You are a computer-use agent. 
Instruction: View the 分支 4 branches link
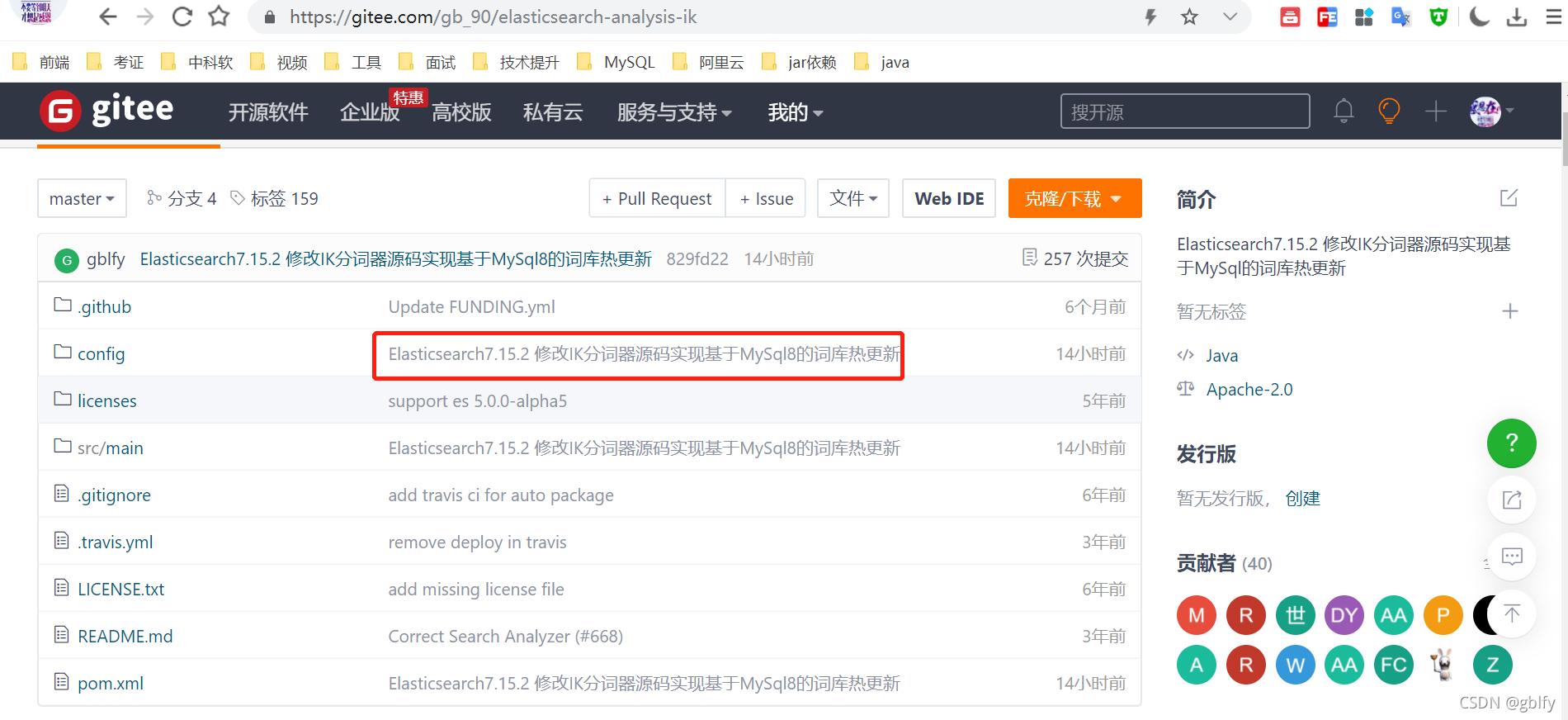pos(182,198)
